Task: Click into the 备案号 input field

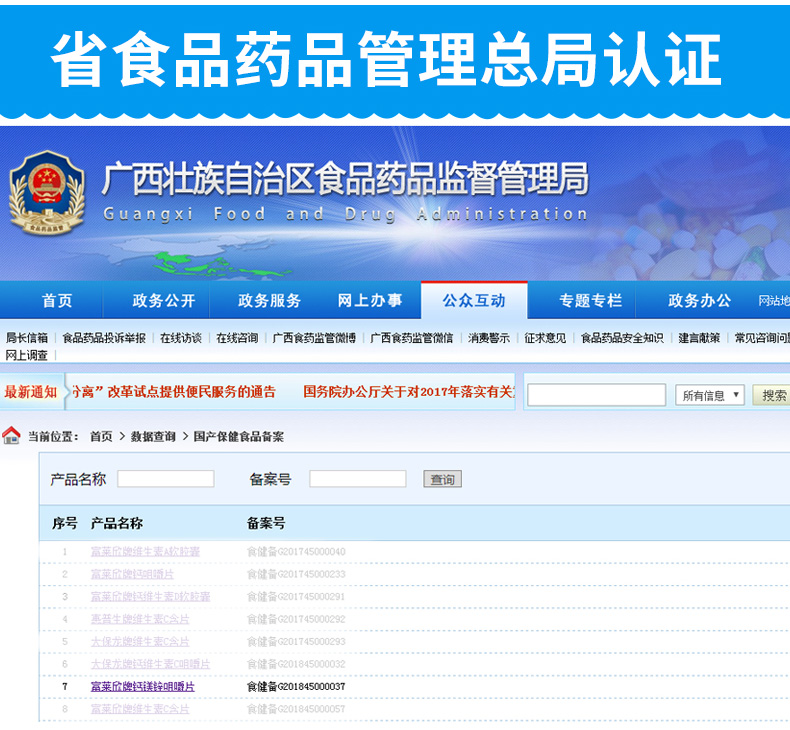Action: click(357, 479)
